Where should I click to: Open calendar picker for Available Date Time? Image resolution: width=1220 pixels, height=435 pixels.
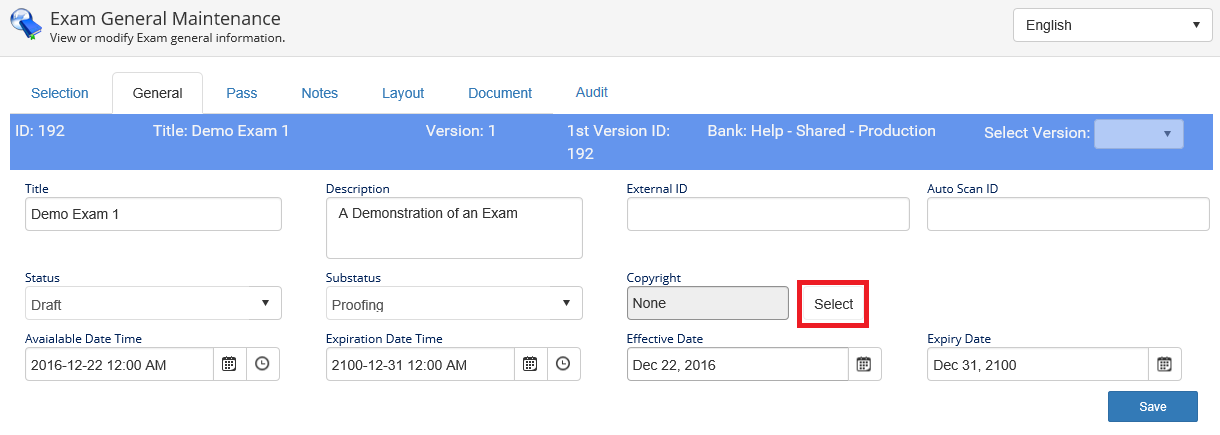[229, 364]
